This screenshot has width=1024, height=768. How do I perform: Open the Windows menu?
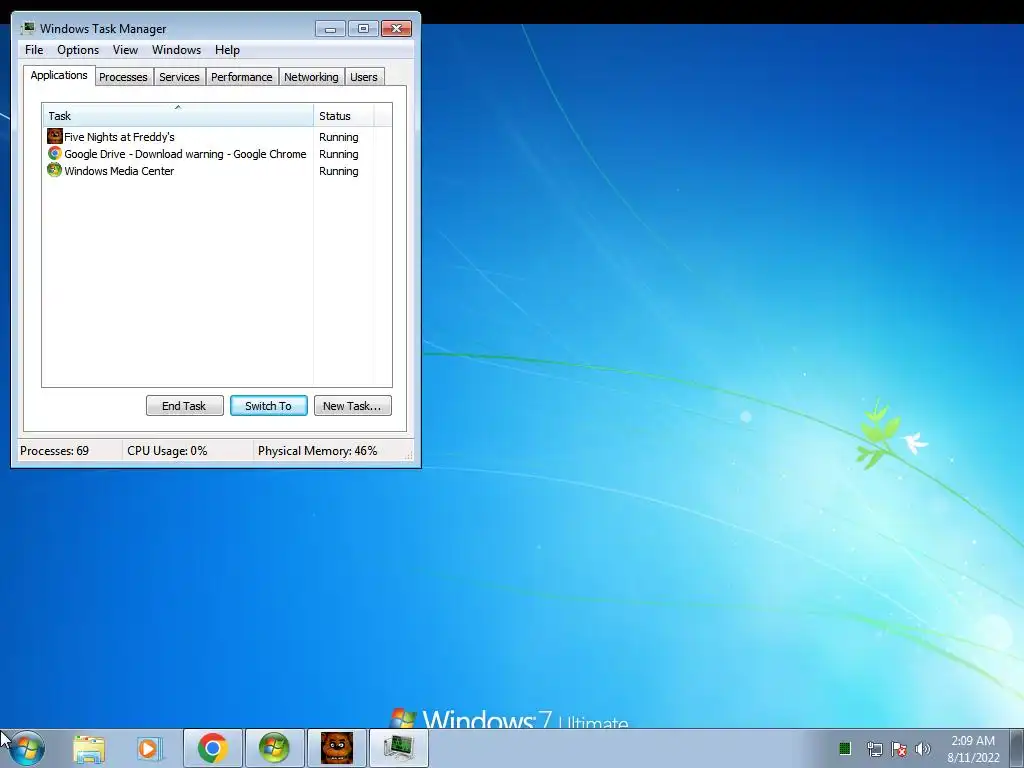tap(176, 50)
